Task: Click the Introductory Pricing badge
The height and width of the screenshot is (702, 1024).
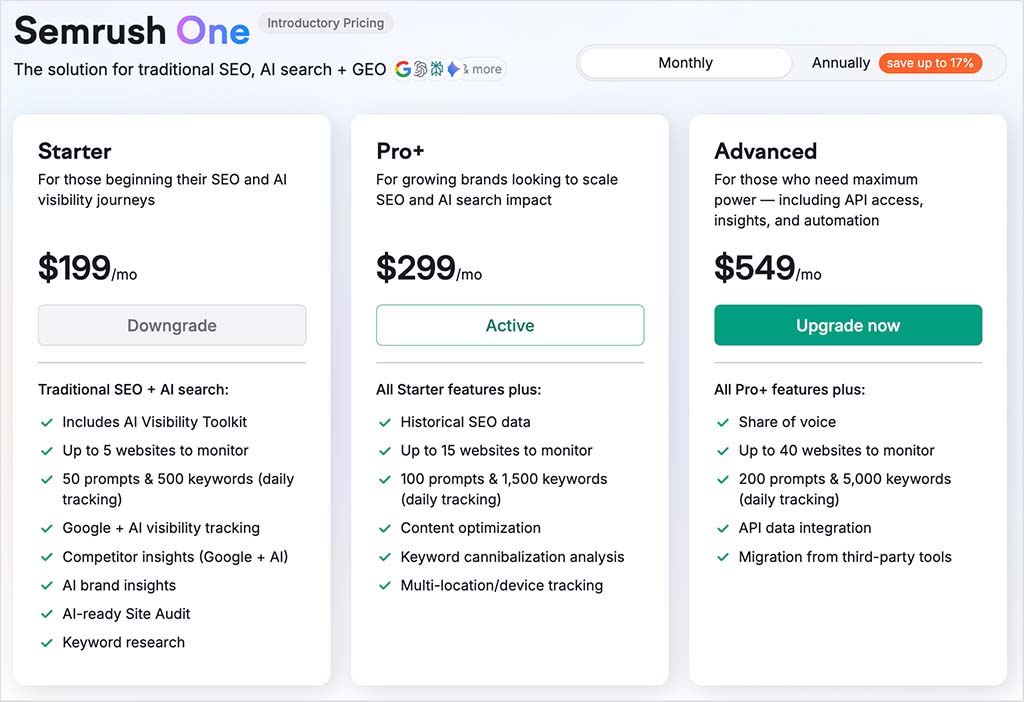Action: pos(326,22)
